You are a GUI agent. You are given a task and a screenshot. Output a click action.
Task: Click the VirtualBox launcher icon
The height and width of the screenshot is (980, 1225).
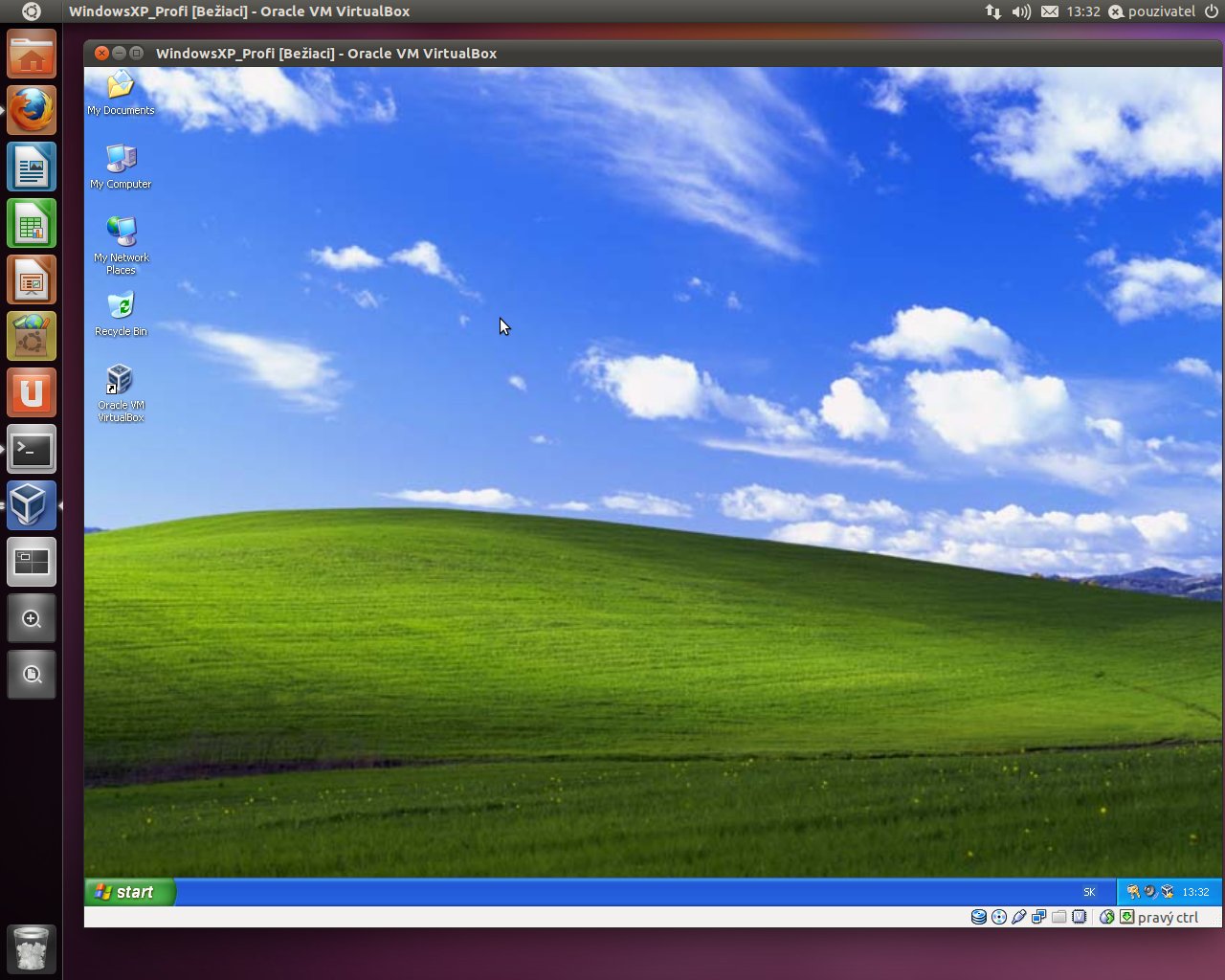[x=32, y=505]
